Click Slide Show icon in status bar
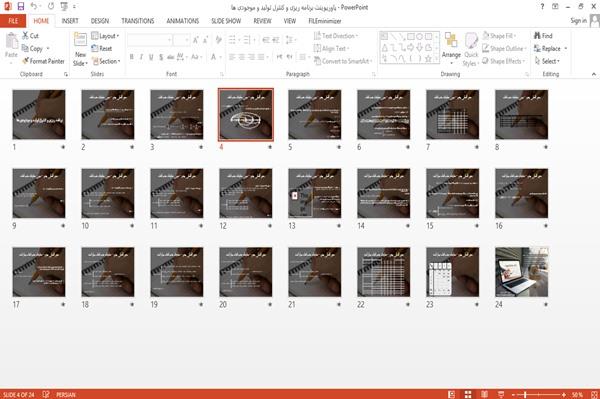Screen dimensions: 600x399 coord(501,394)
